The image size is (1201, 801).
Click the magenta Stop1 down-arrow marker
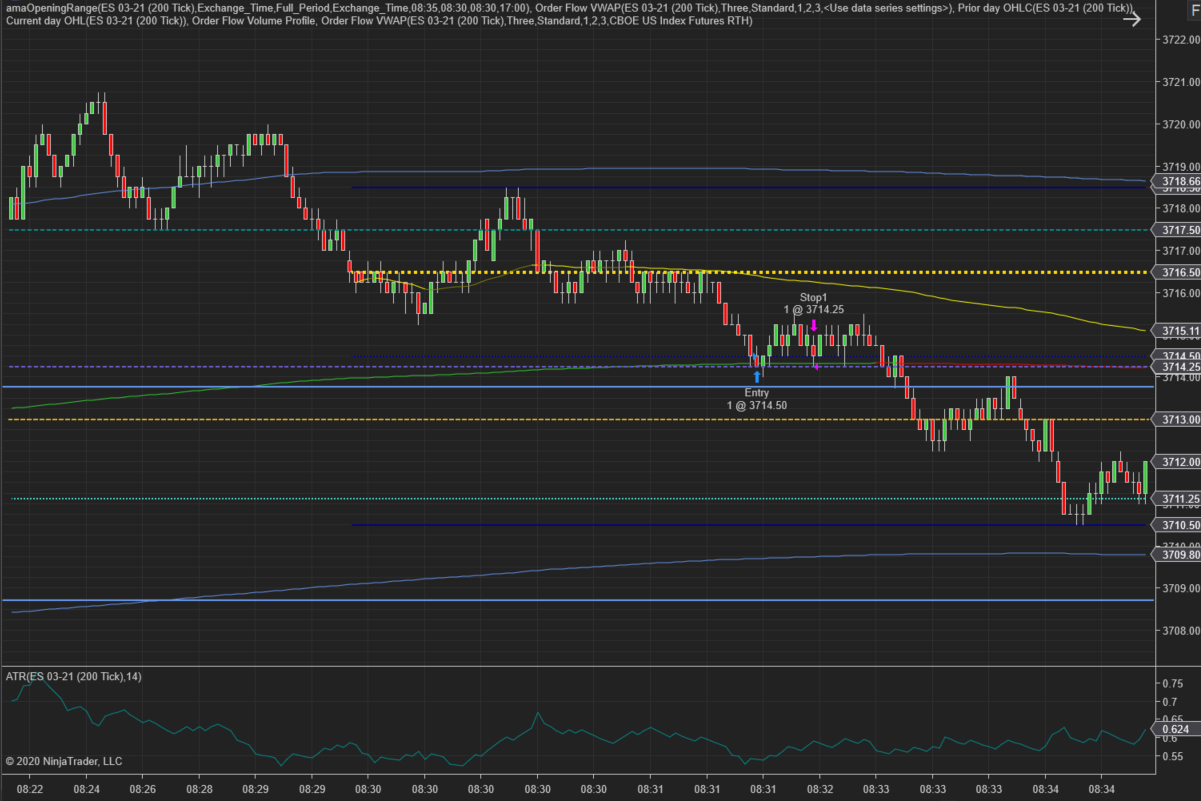click(814, 325)
